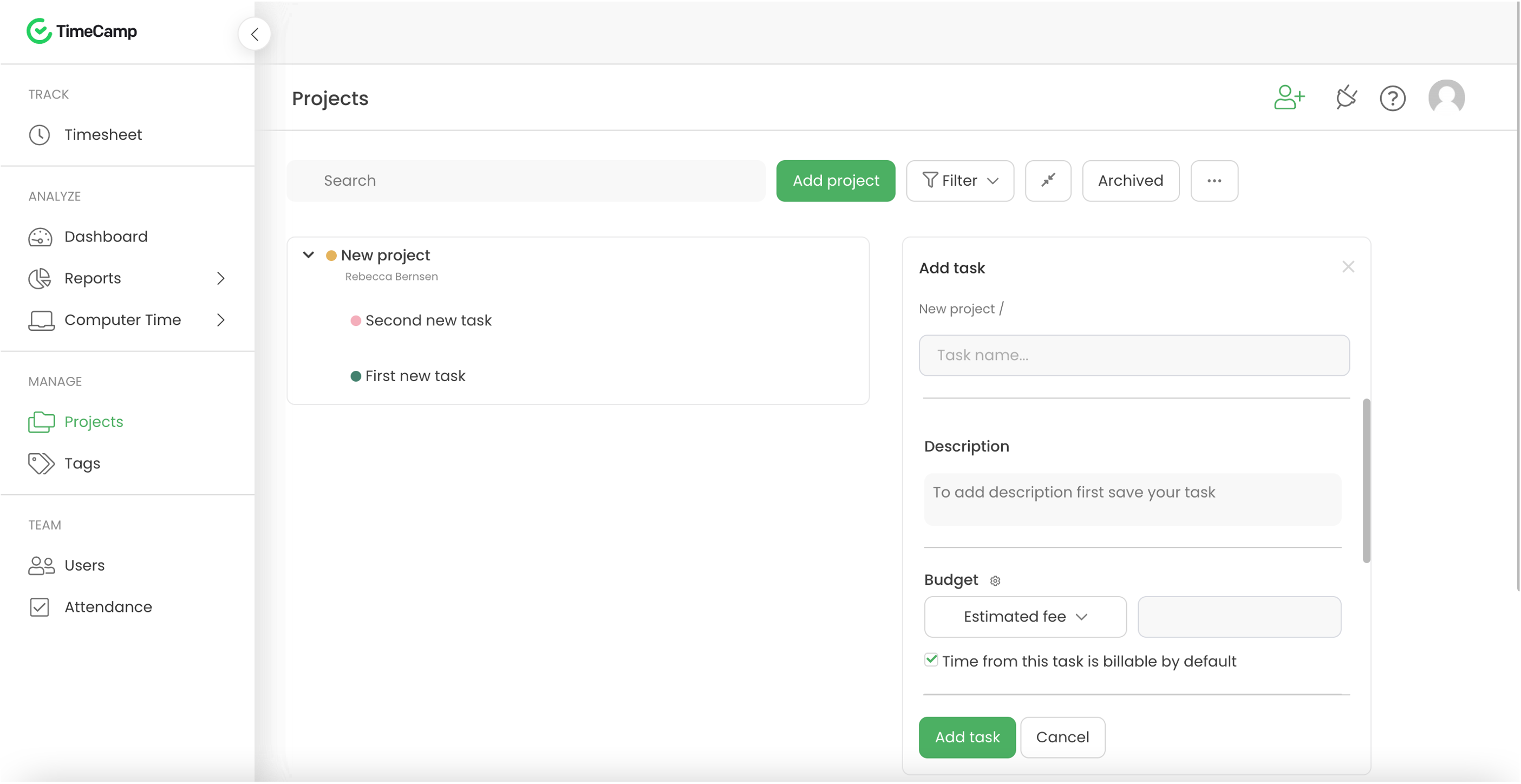The image size is (1521, 784).
Task: Click the Add task button
Action: 967,737
